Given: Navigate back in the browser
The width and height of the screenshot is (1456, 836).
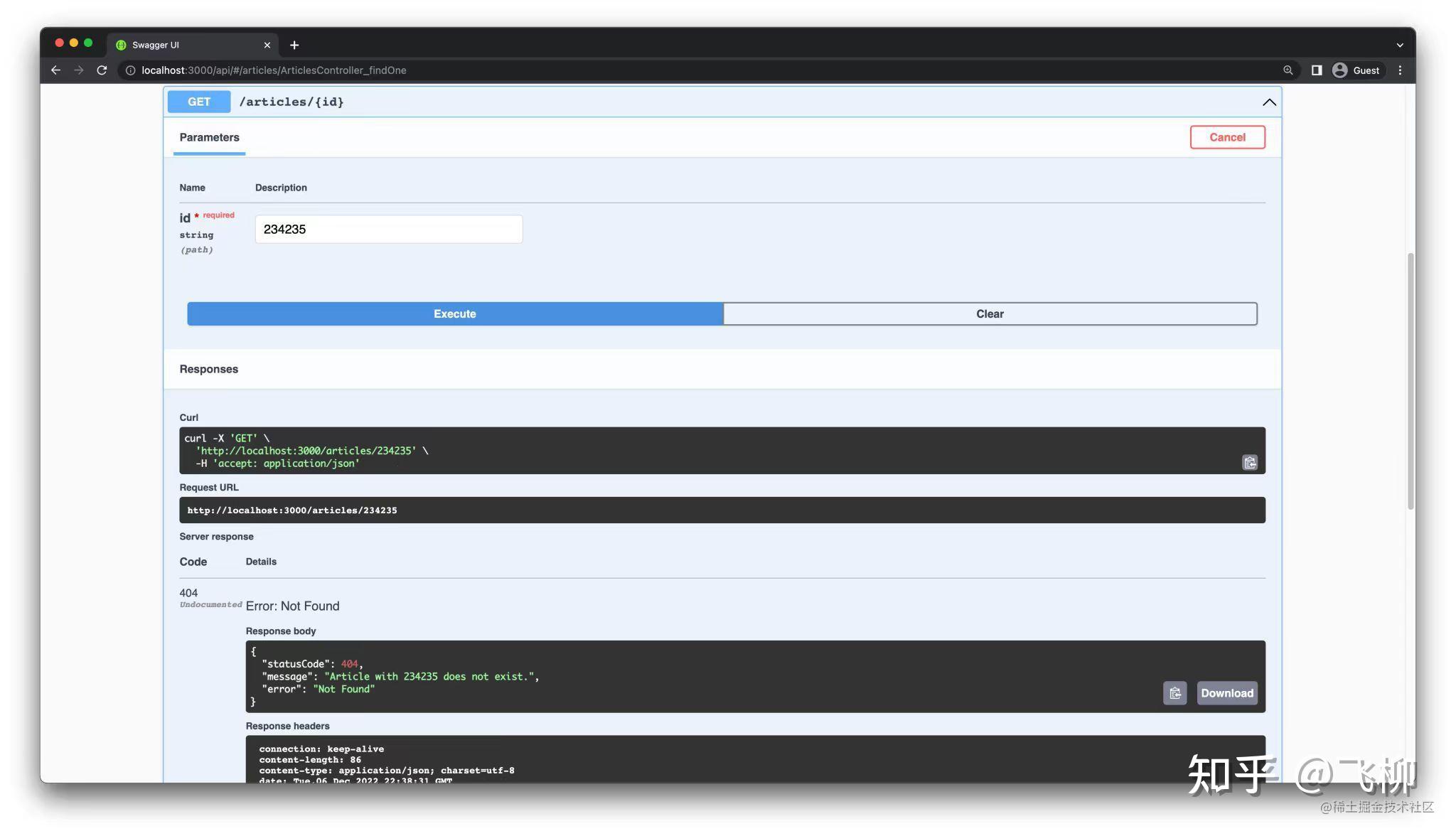Looking at the screenshot, I should (x=55, y=70).
